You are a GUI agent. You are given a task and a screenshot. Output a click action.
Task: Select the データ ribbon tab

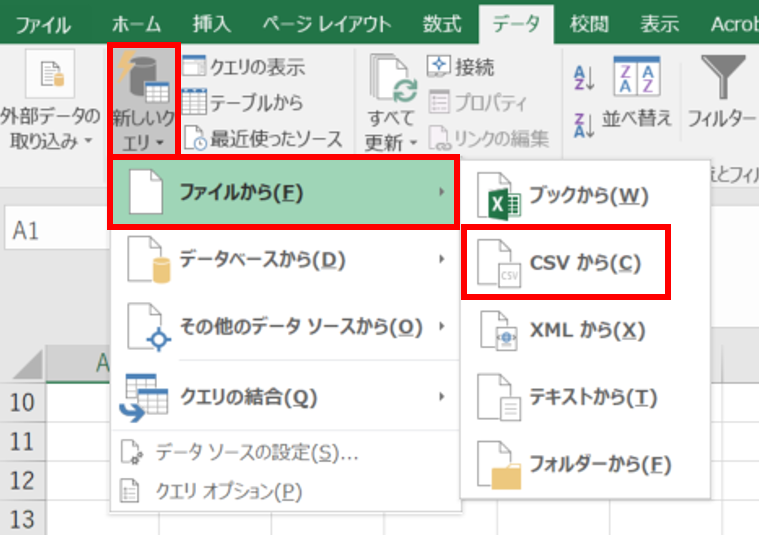[516, 24]
